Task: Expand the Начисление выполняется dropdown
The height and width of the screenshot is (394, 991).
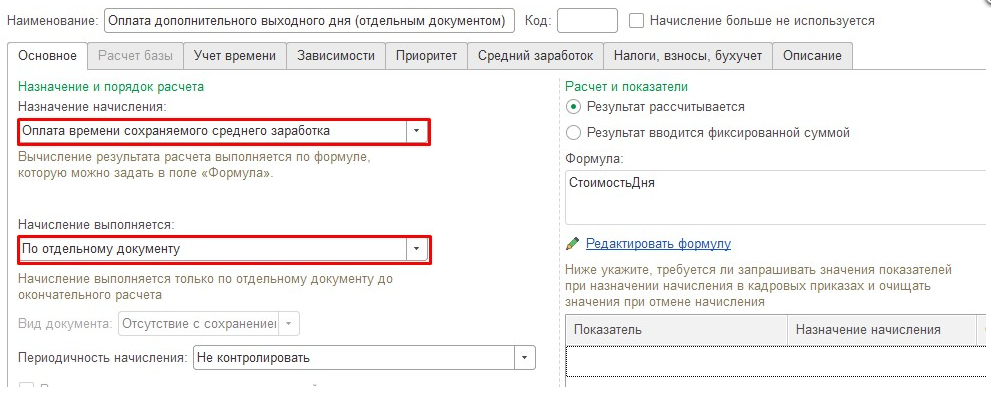Action: pos(416,249)
